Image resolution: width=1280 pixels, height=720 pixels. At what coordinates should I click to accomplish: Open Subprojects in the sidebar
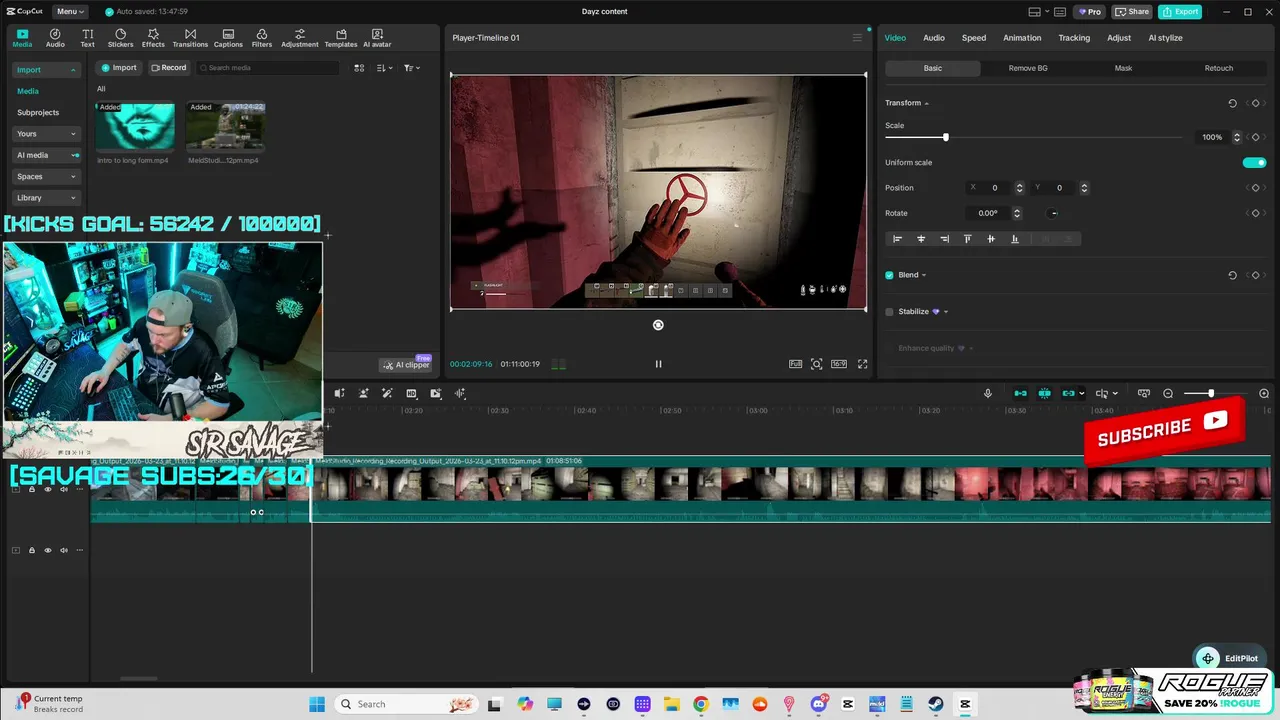[x=38, y=113]
